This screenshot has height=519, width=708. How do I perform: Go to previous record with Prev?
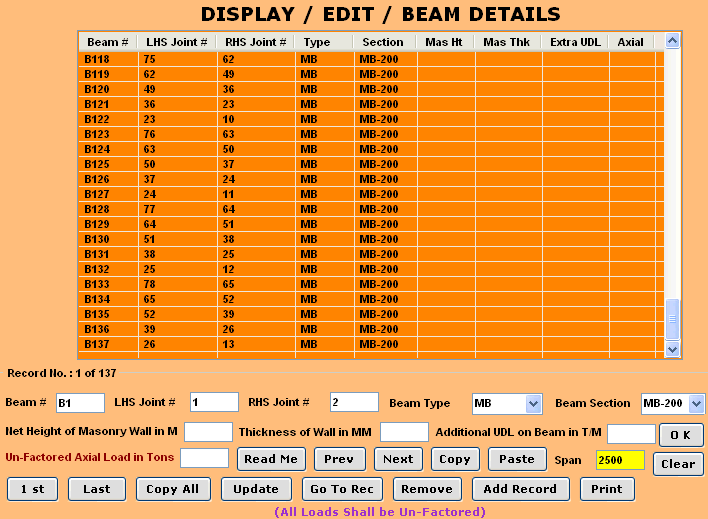[x=340, y=459]
